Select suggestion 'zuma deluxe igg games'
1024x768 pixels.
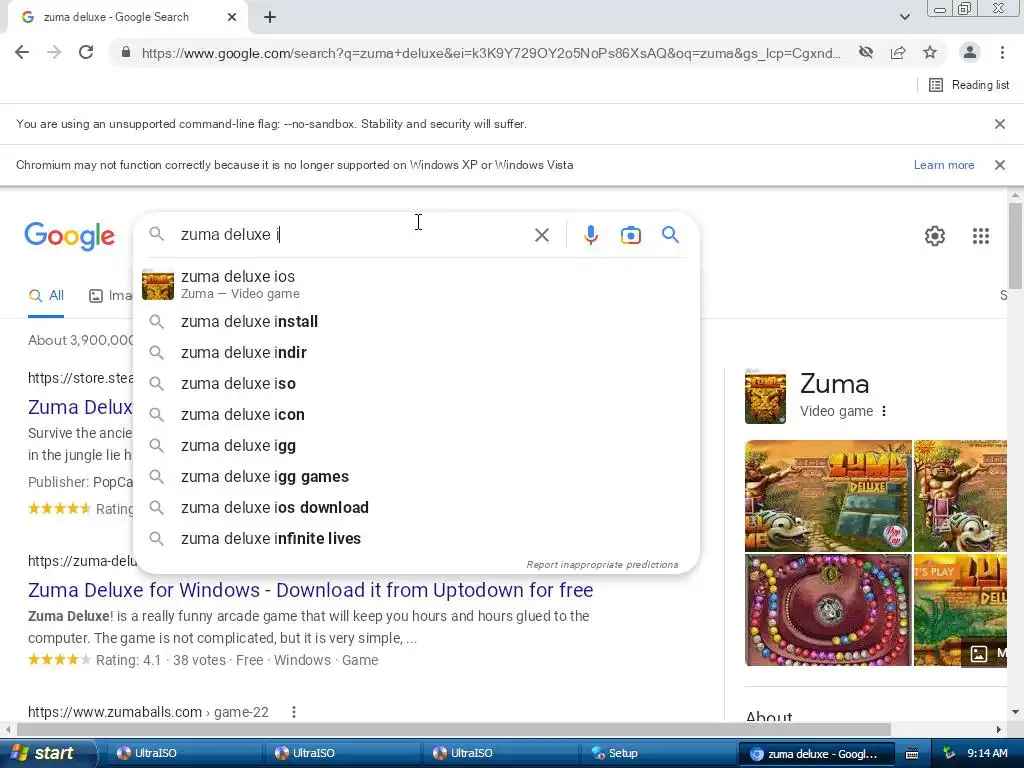pos(416,477)
